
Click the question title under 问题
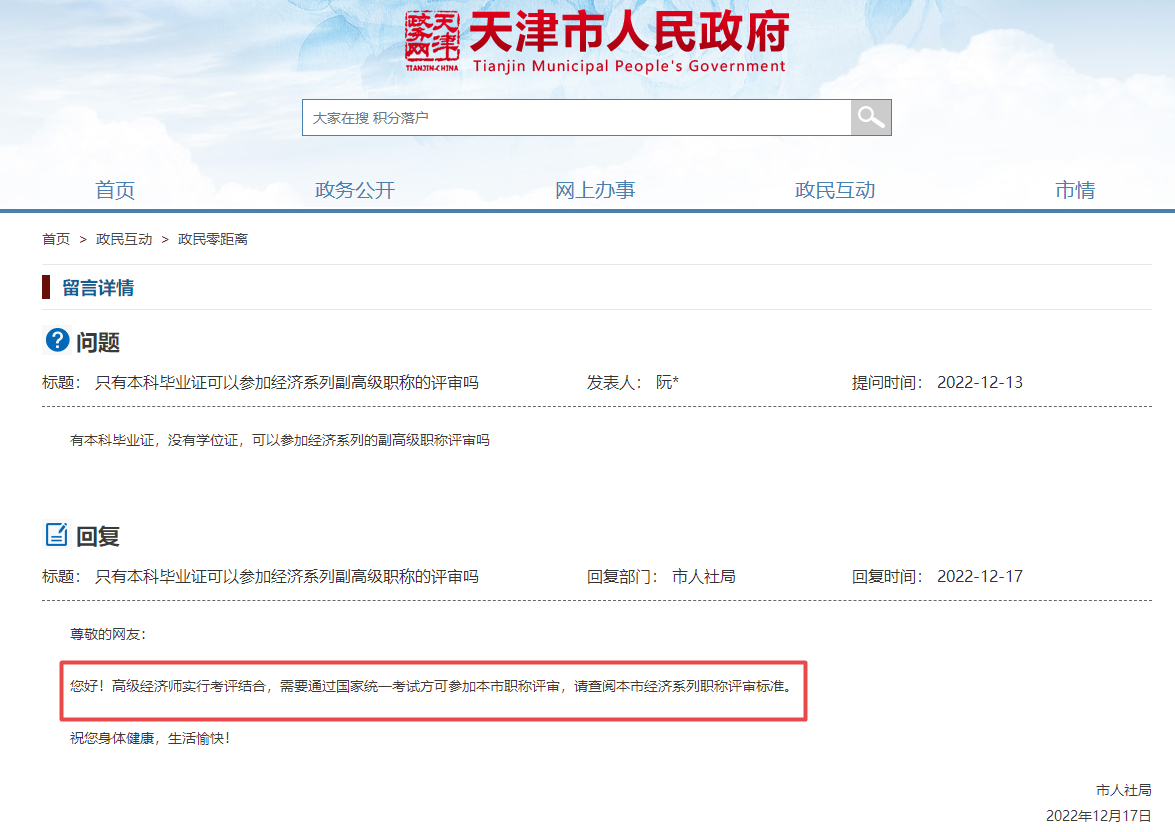coord(286,382)
